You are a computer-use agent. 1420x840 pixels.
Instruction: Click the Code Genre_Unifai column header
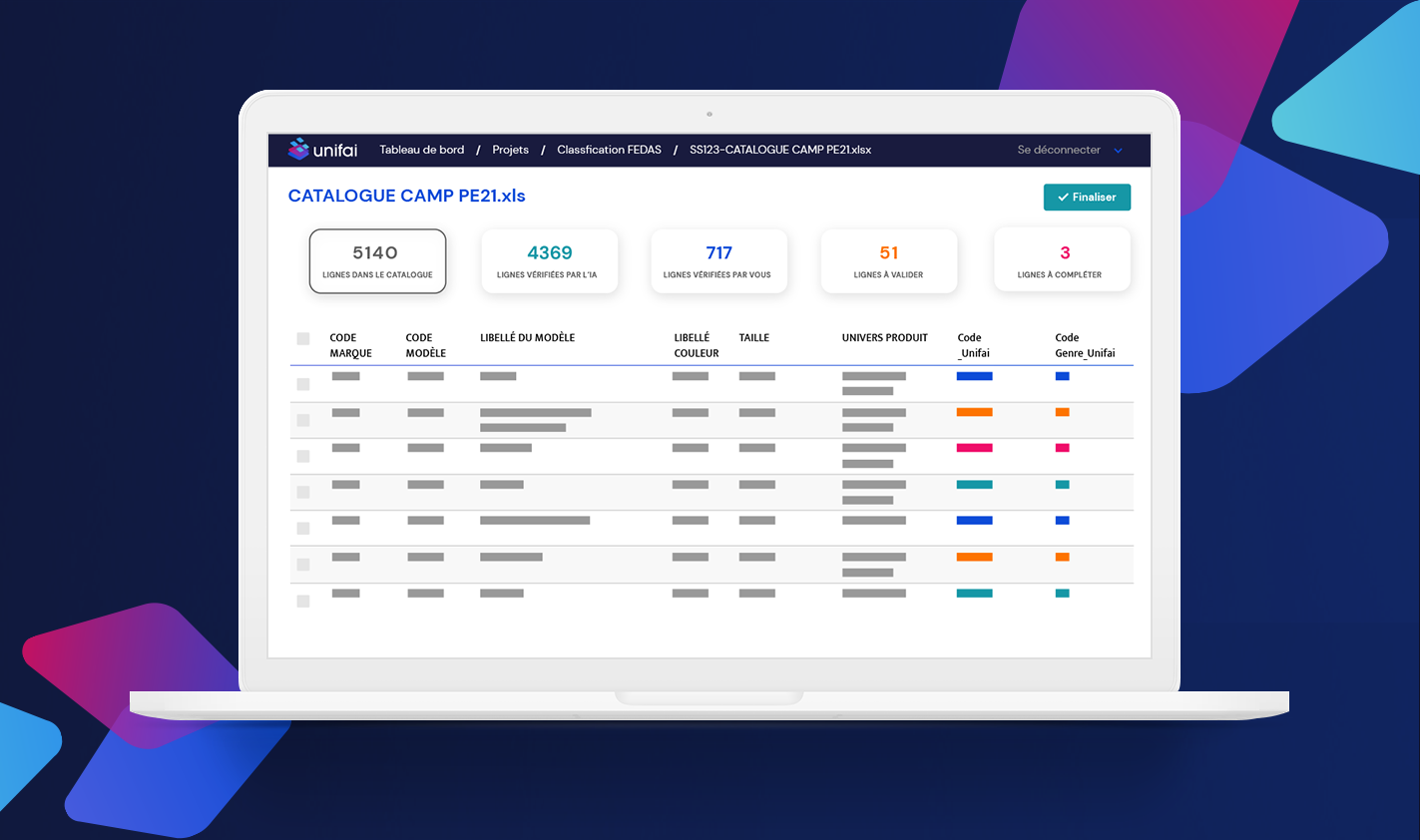click(x=1085, y=345)
